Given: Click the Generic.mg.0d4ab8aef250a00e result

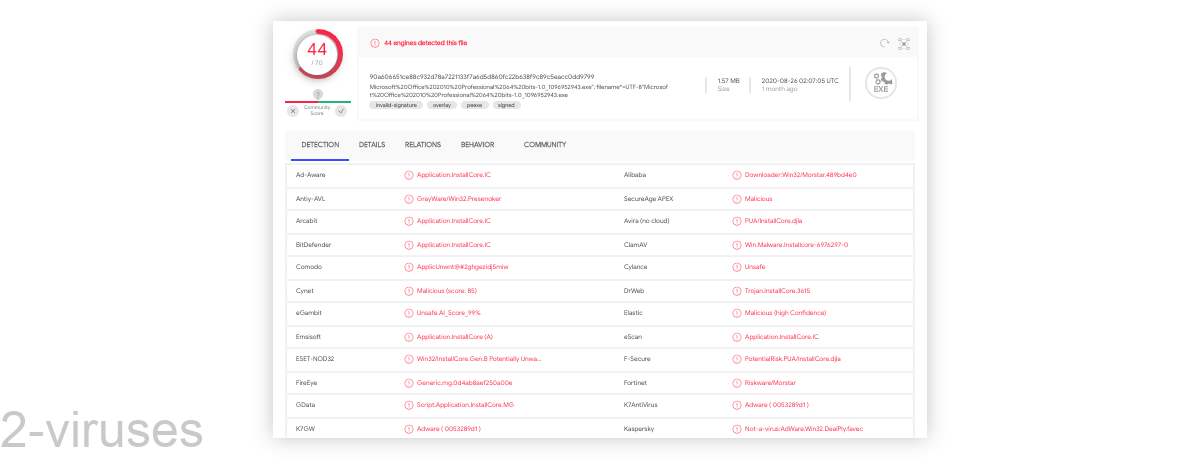Looking at the screenshot, I should [x=464, y=382].
